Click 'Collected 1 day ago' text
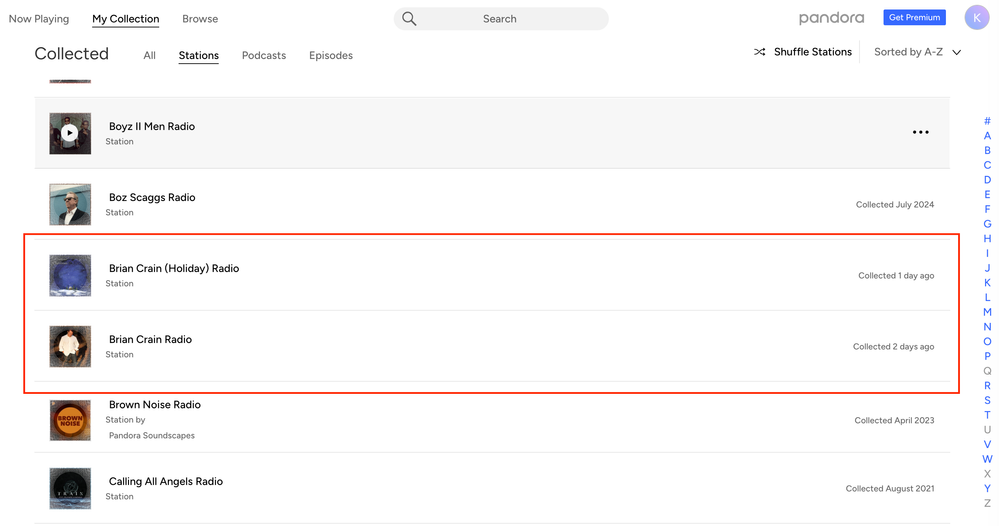Viewport: 999px width, 526px height. coord(896,276)
